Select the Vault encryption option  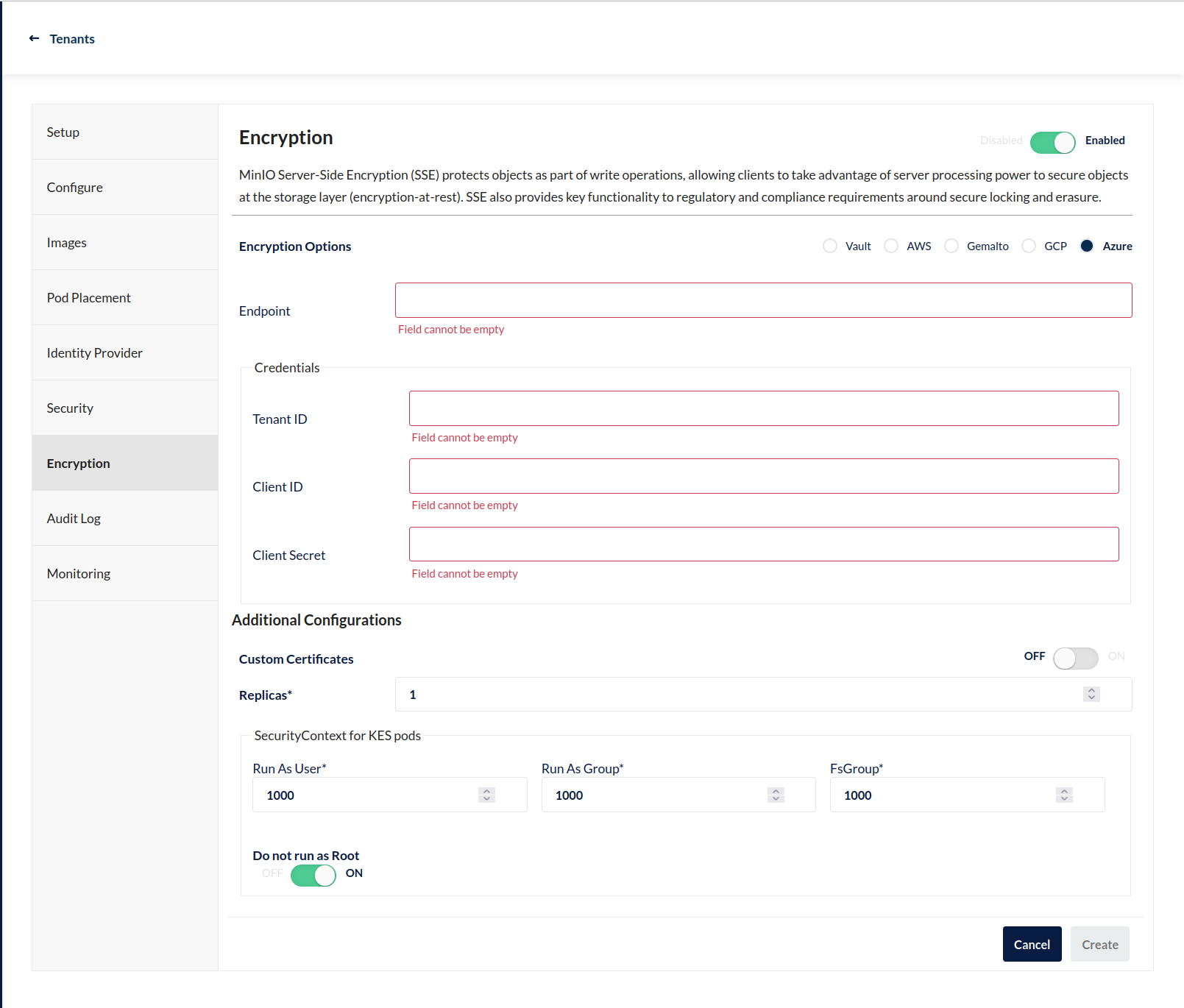(x=830, y=246)
